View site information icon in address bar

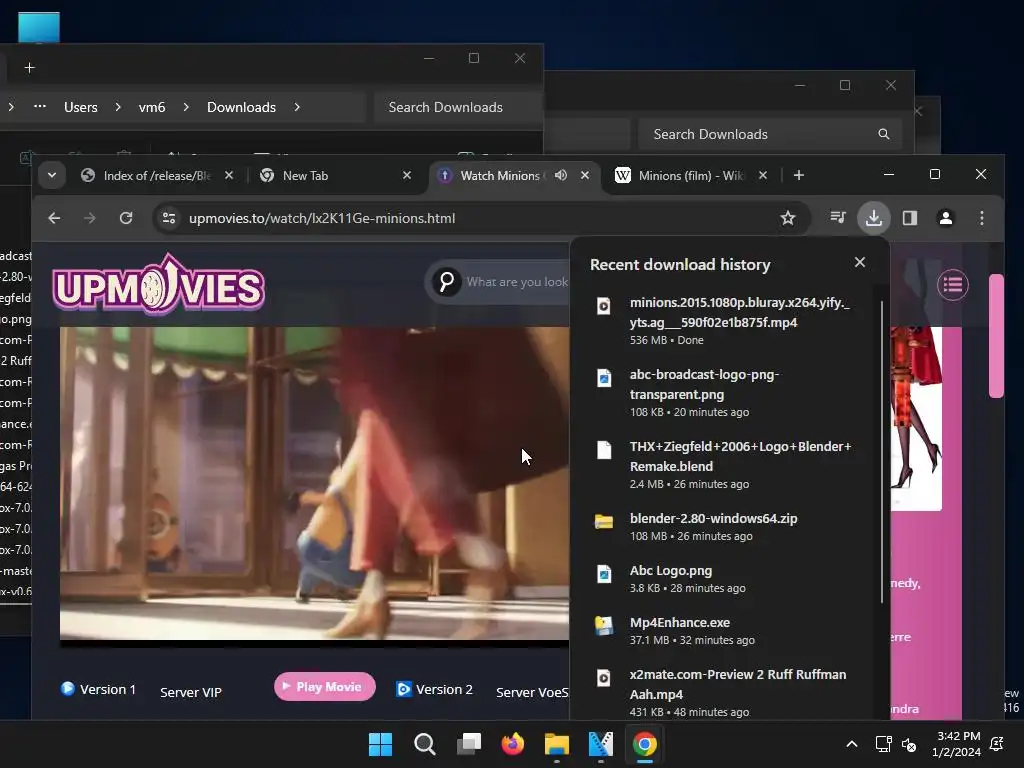pyautogui.click(x=169, y=218)
